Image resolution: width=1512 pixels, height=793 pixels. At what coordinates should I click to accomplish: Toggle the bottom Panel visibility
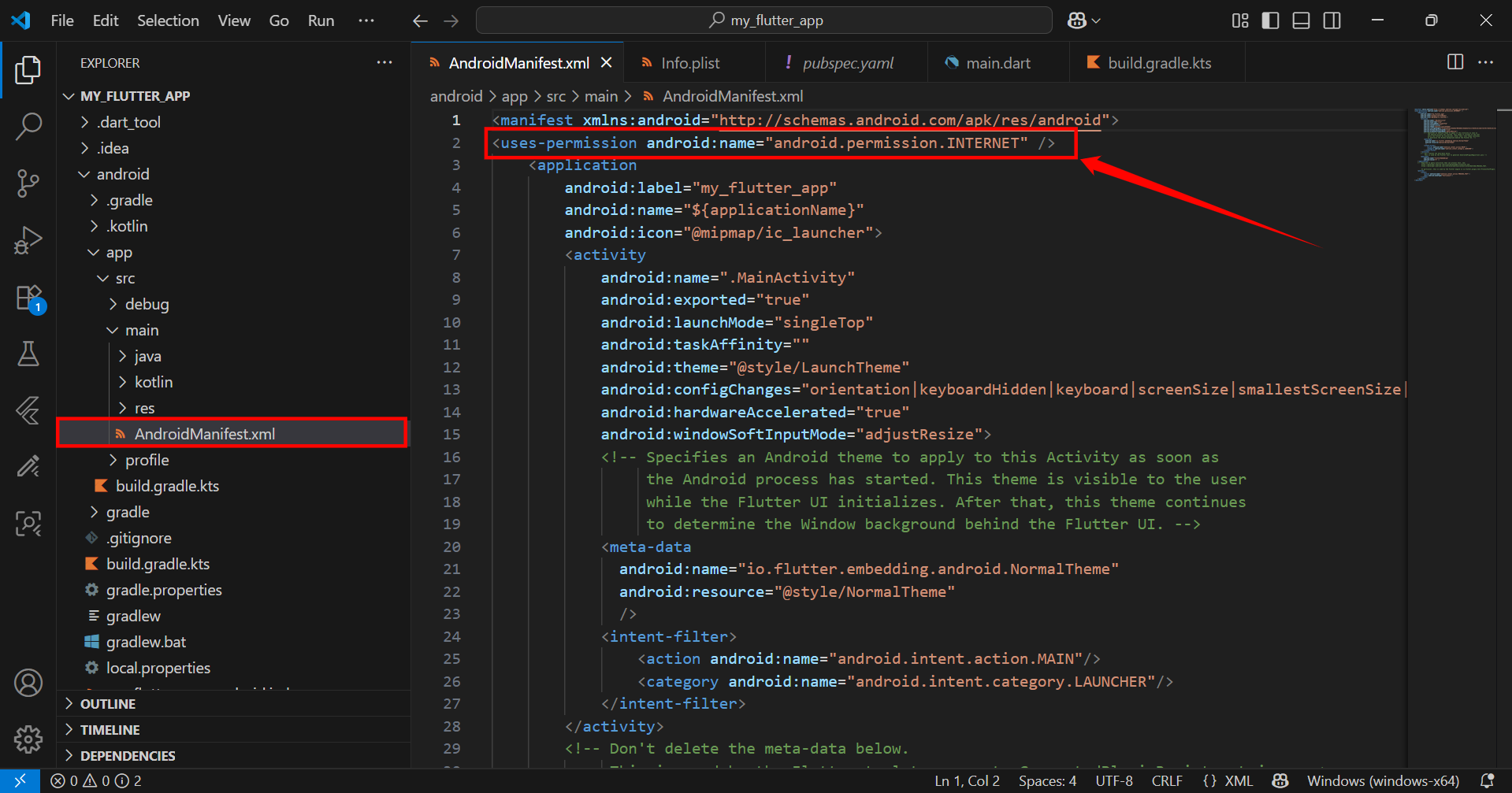[1301, 20]
